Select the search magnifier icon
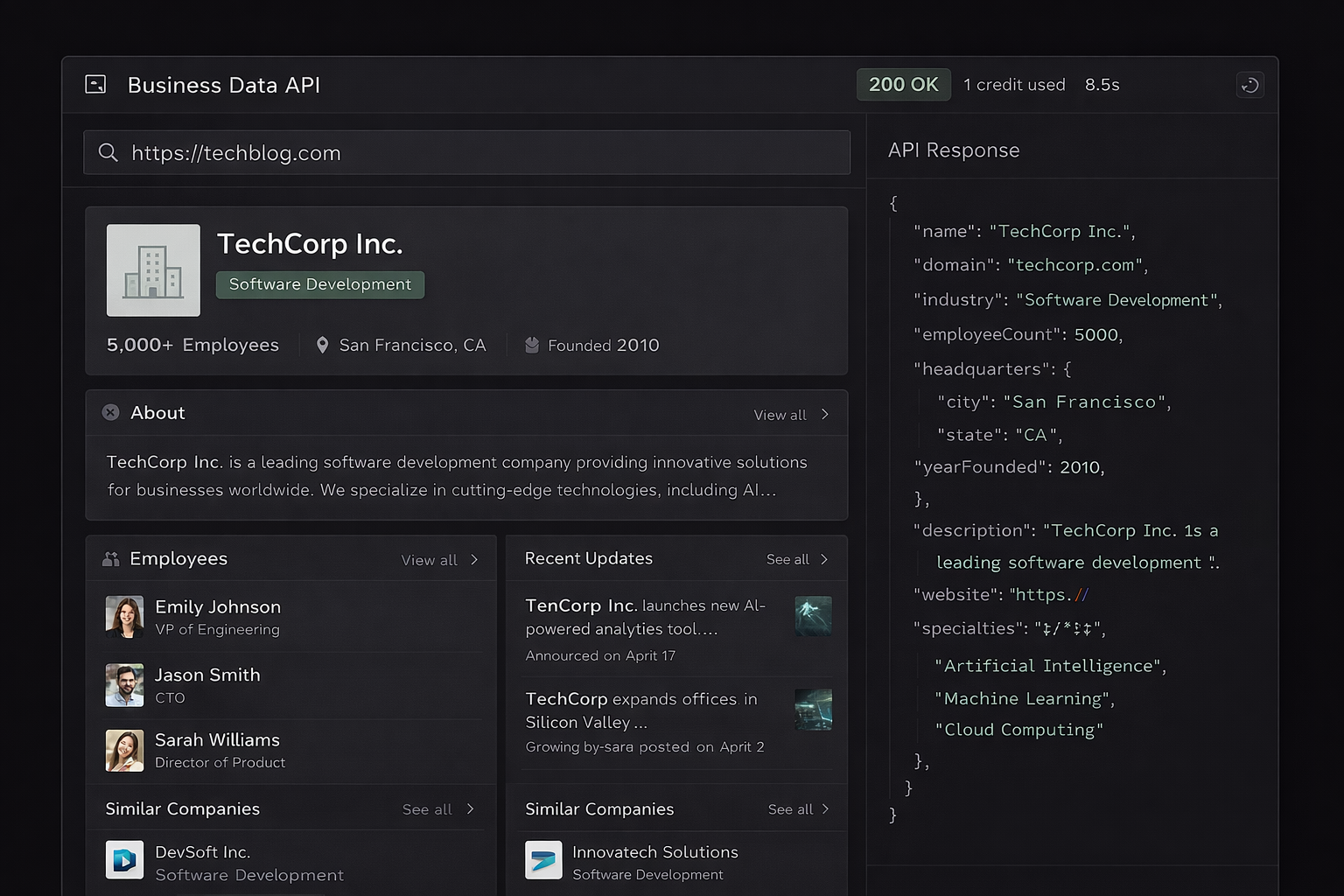1344x896 pixels. point(108,152)
